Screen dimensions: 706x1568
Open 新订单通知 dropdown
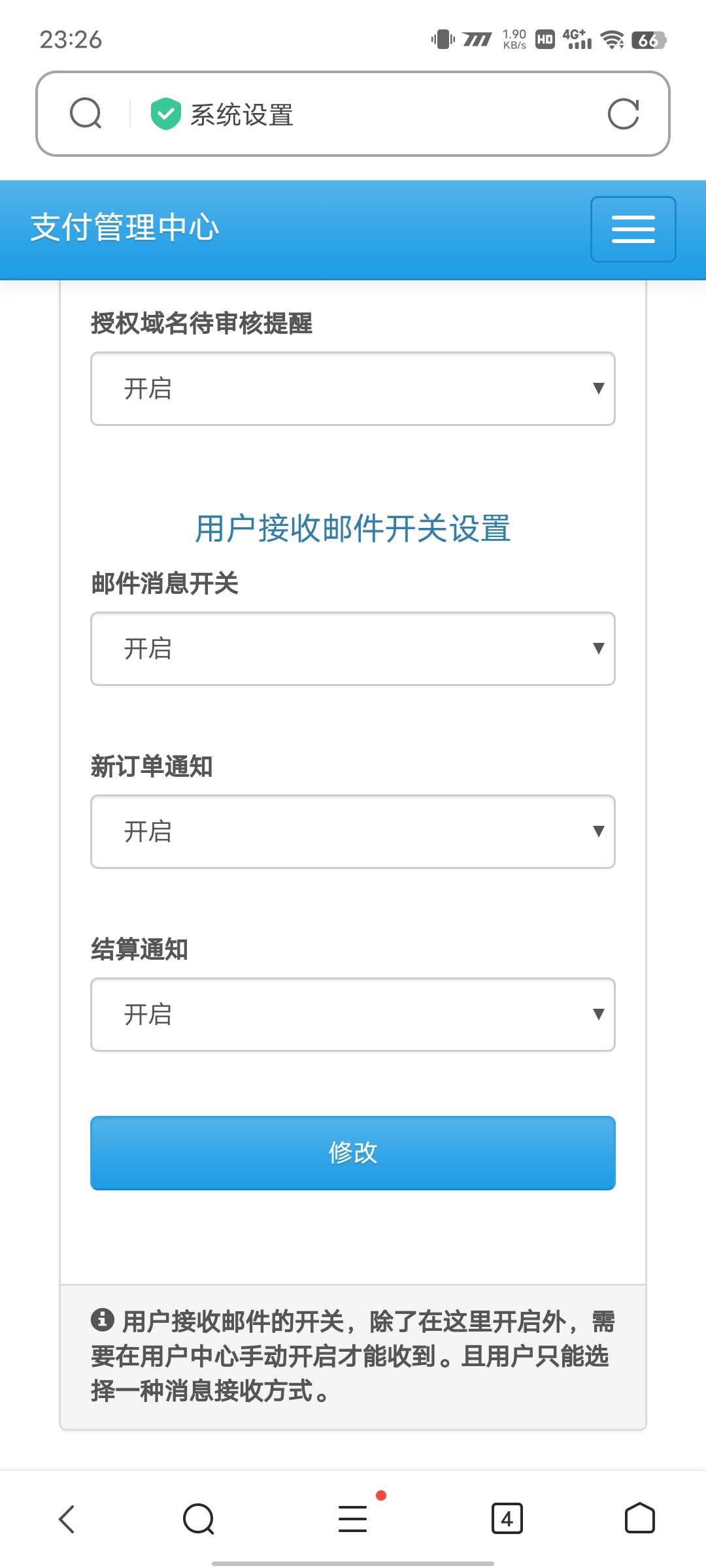pyautogui.click(x=353, y=832)
